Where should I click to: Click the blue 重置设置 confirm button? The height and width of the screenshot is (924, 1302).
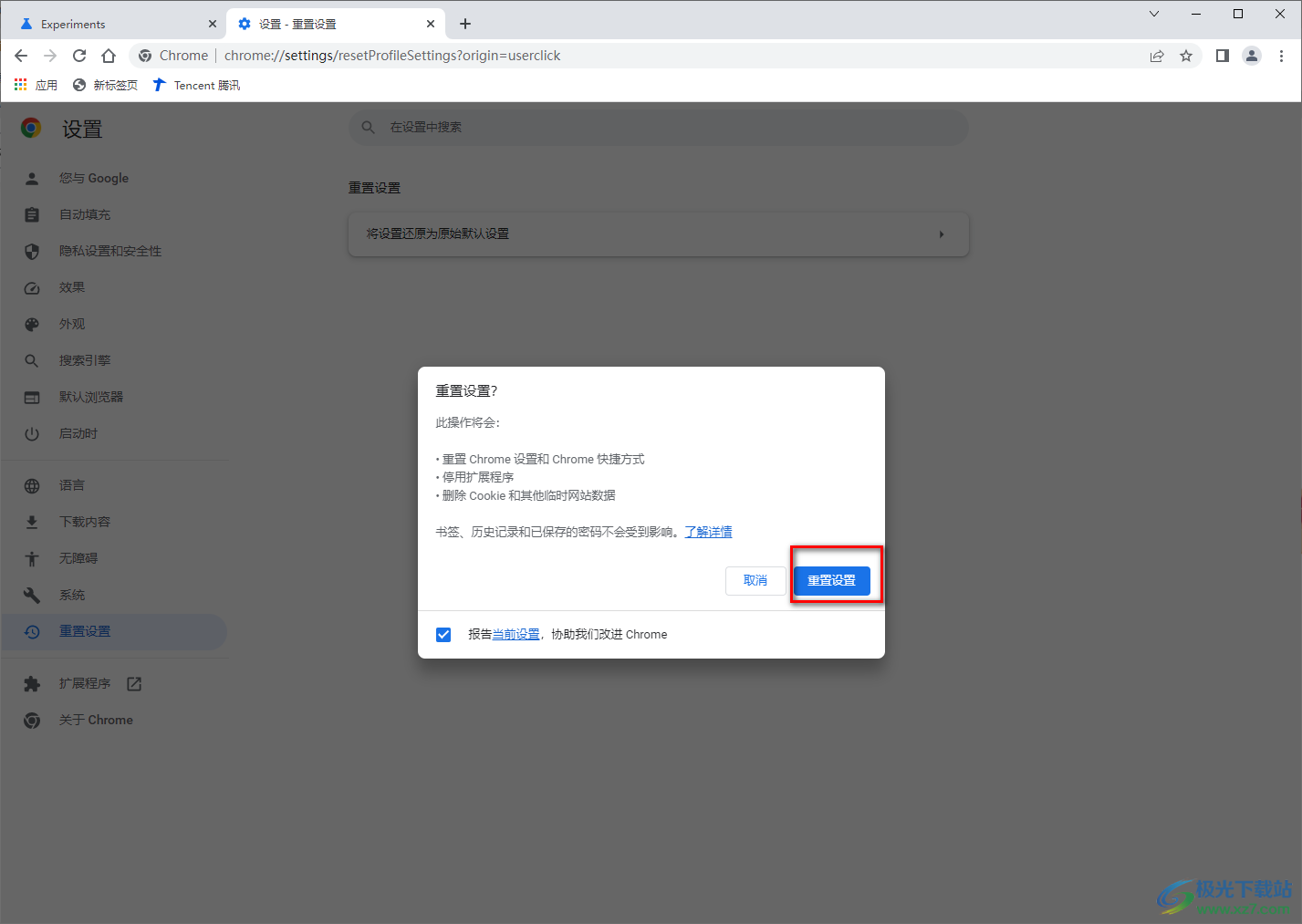pos(831,580)
